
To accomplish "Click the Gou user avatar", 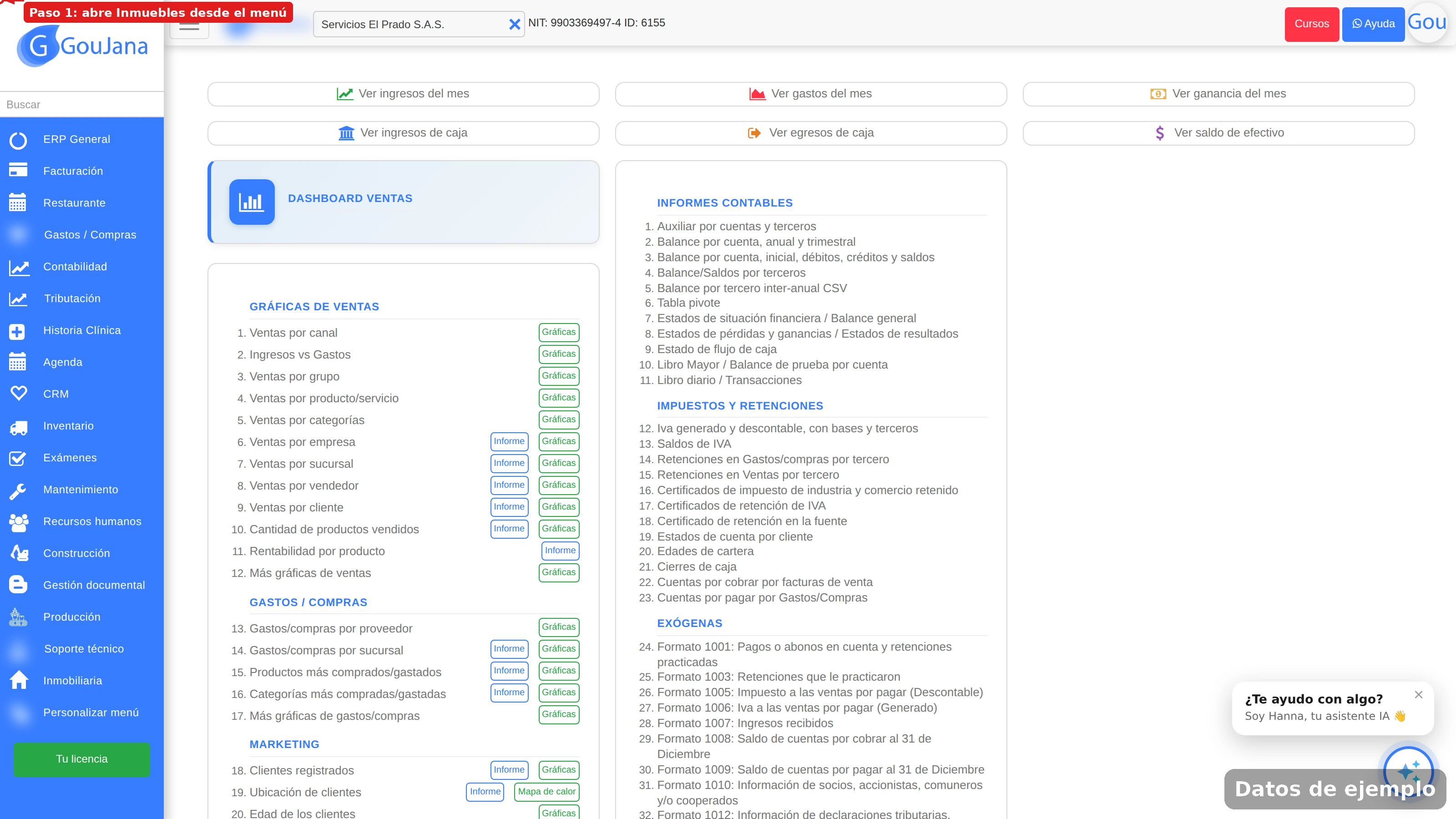I will [1427, 22].
